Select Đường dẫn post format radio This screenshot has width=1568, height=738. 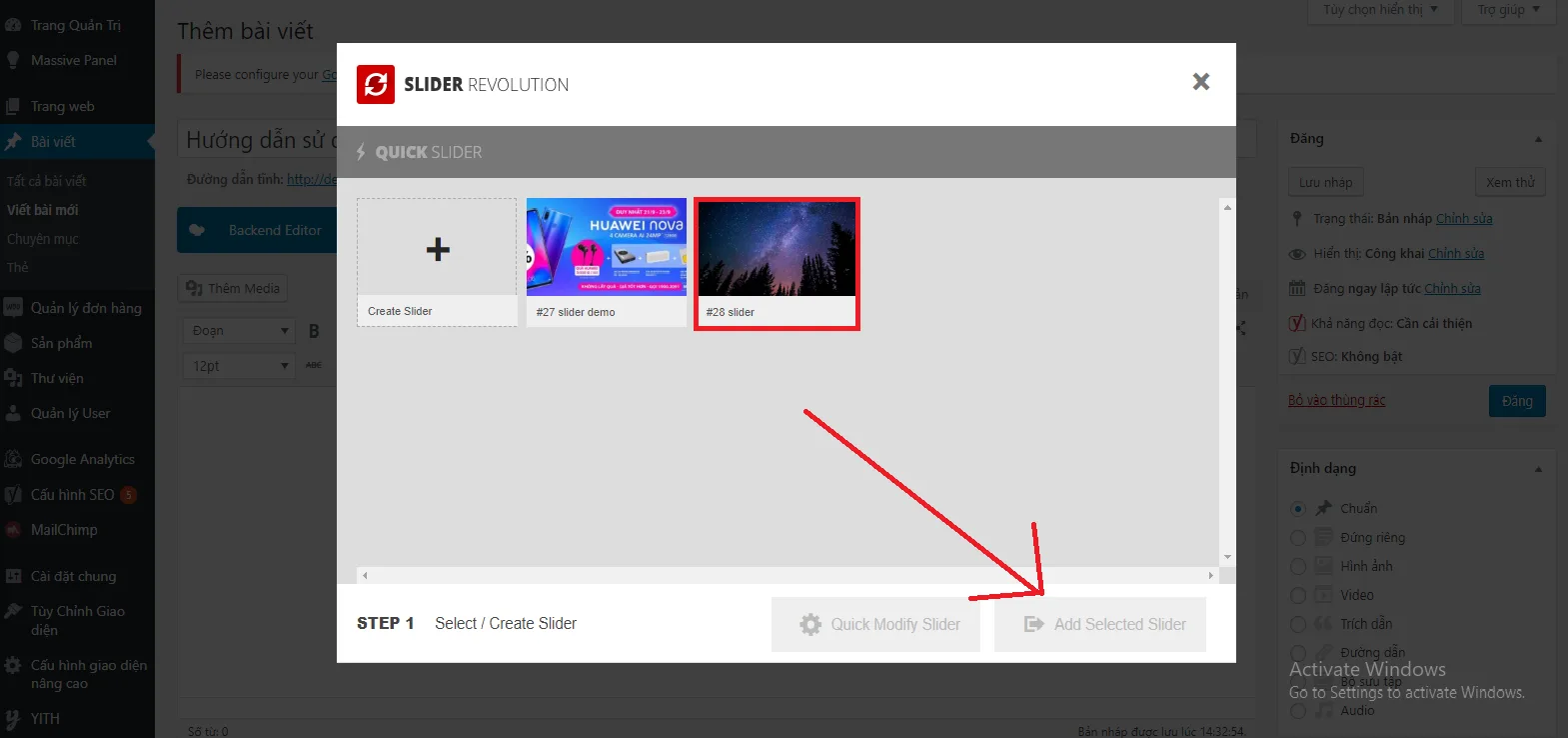pos(1298,654)
